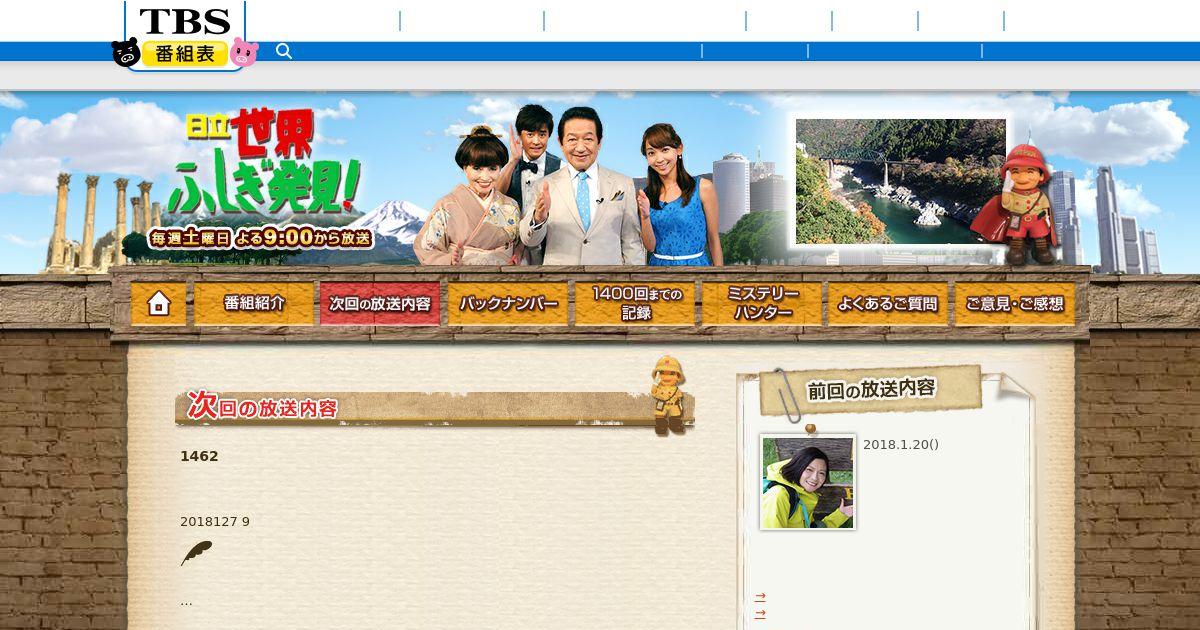The width and height of the screenshot is (1200, 630).
Task: Open the ご意見・ご感想 menu item
Action: click(x=1014, y=303)
